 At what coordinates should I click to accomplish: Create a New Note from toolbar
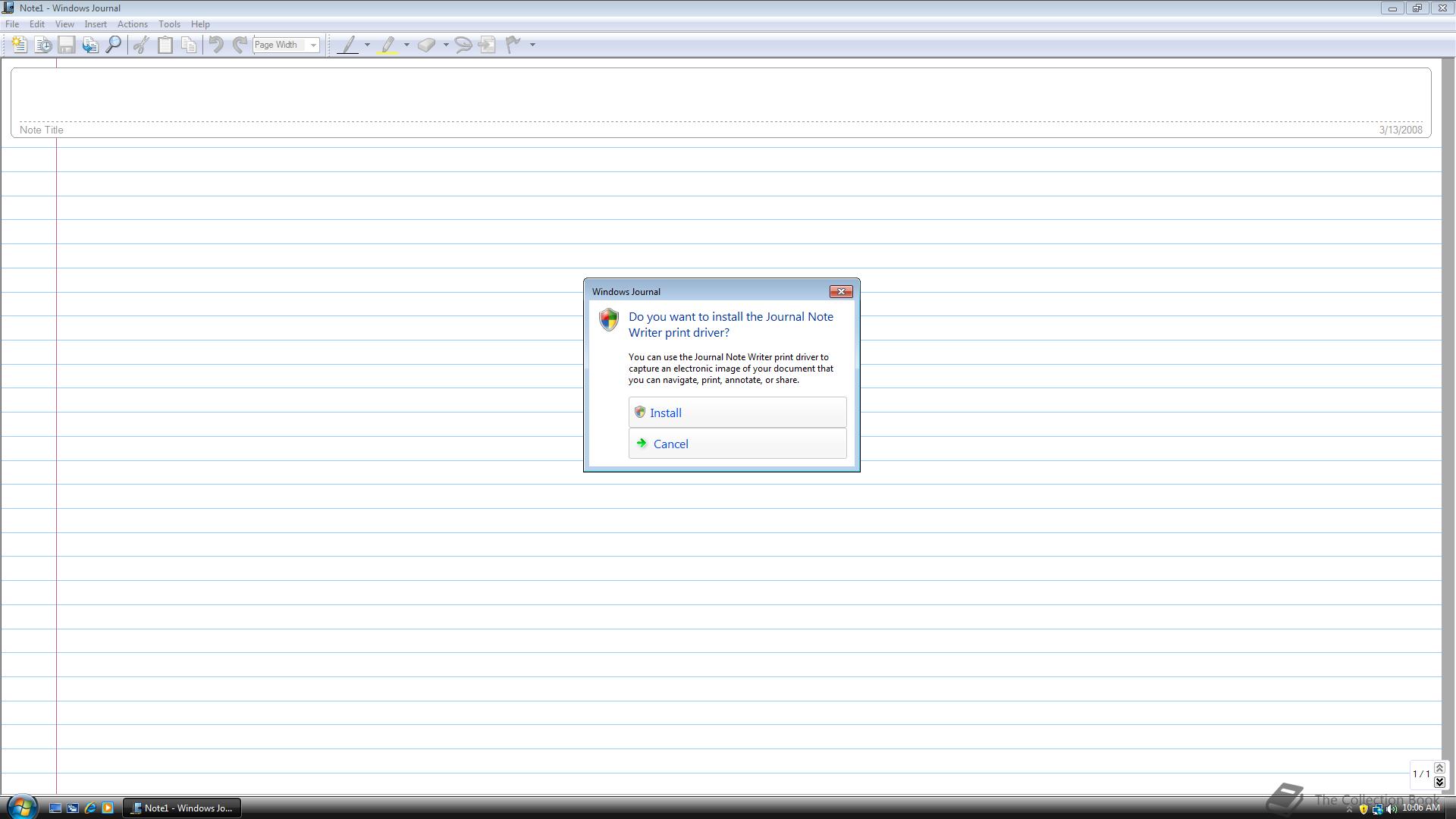tap(20, 45)
